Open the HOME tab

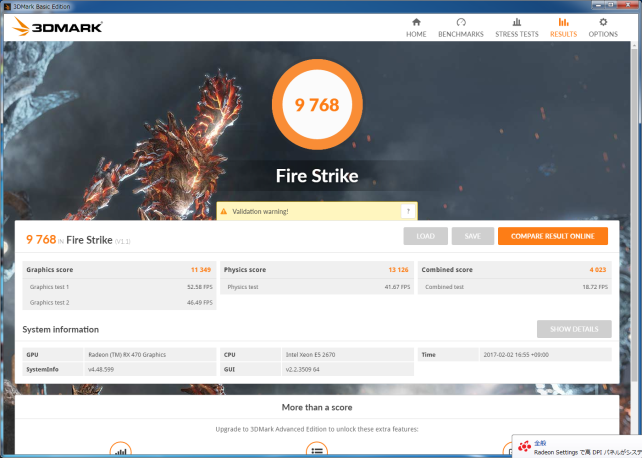[x=416, y=28]
